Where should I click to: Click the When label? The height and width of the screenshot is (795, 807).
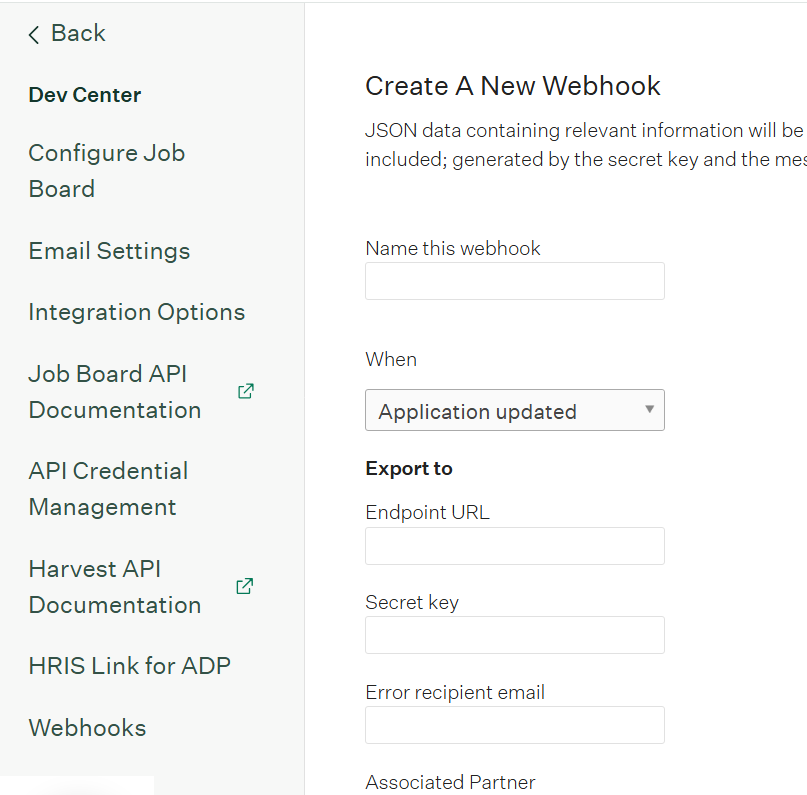click(391, 360)
